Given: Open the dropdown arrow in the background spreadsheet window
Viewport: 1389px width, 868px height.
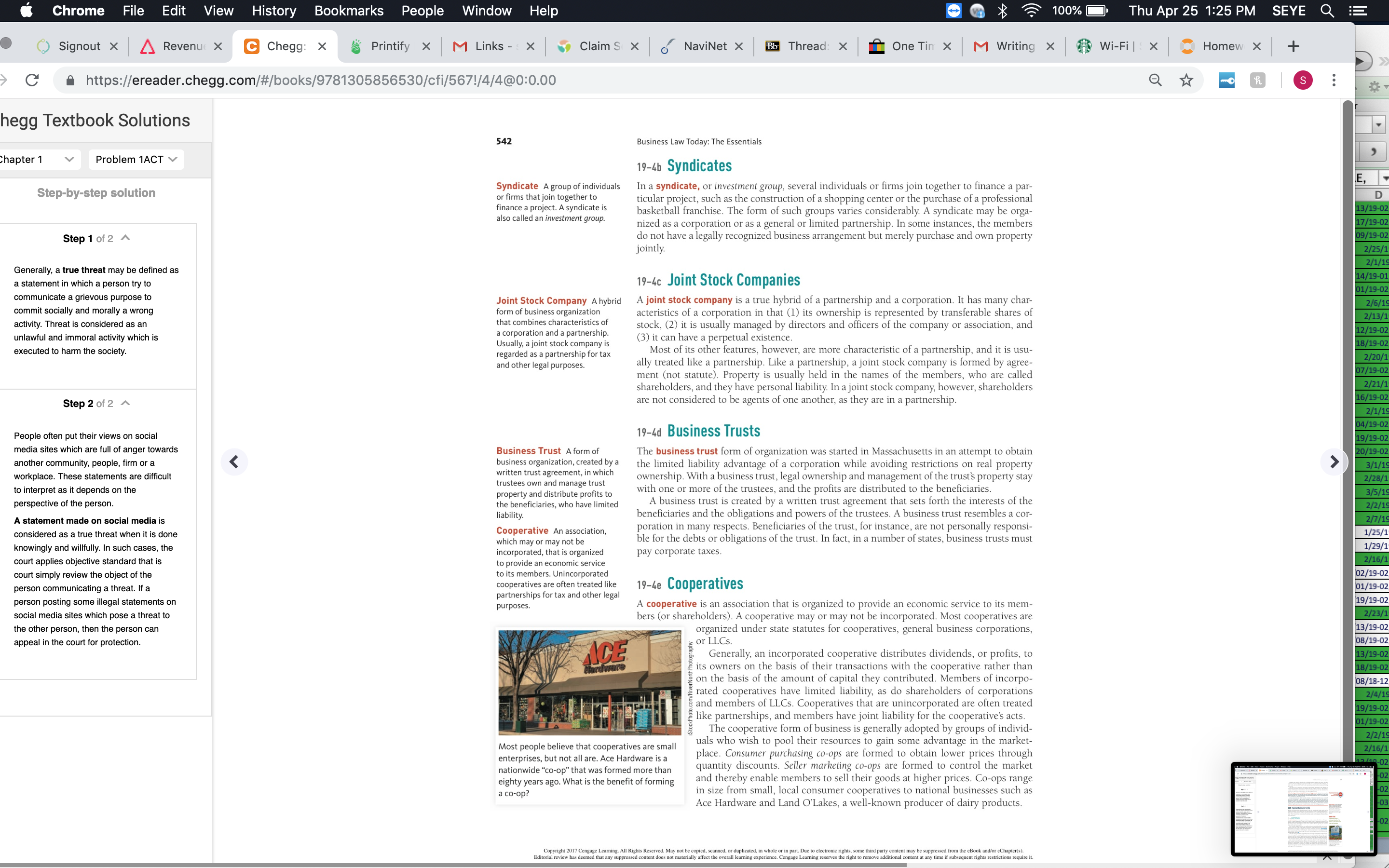Looking at the screenshot, I should pyautogui.click(x=1378, y=124).
